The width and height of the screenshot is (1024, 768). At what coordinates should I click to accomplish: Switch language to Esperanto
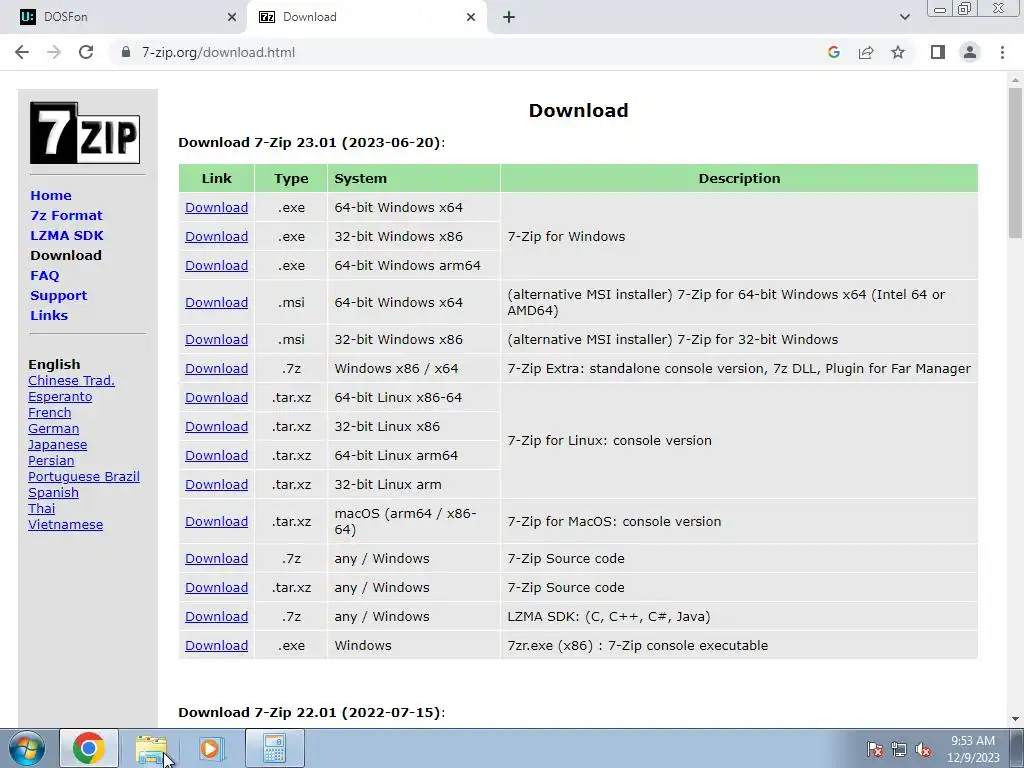(x=60, y=397)
